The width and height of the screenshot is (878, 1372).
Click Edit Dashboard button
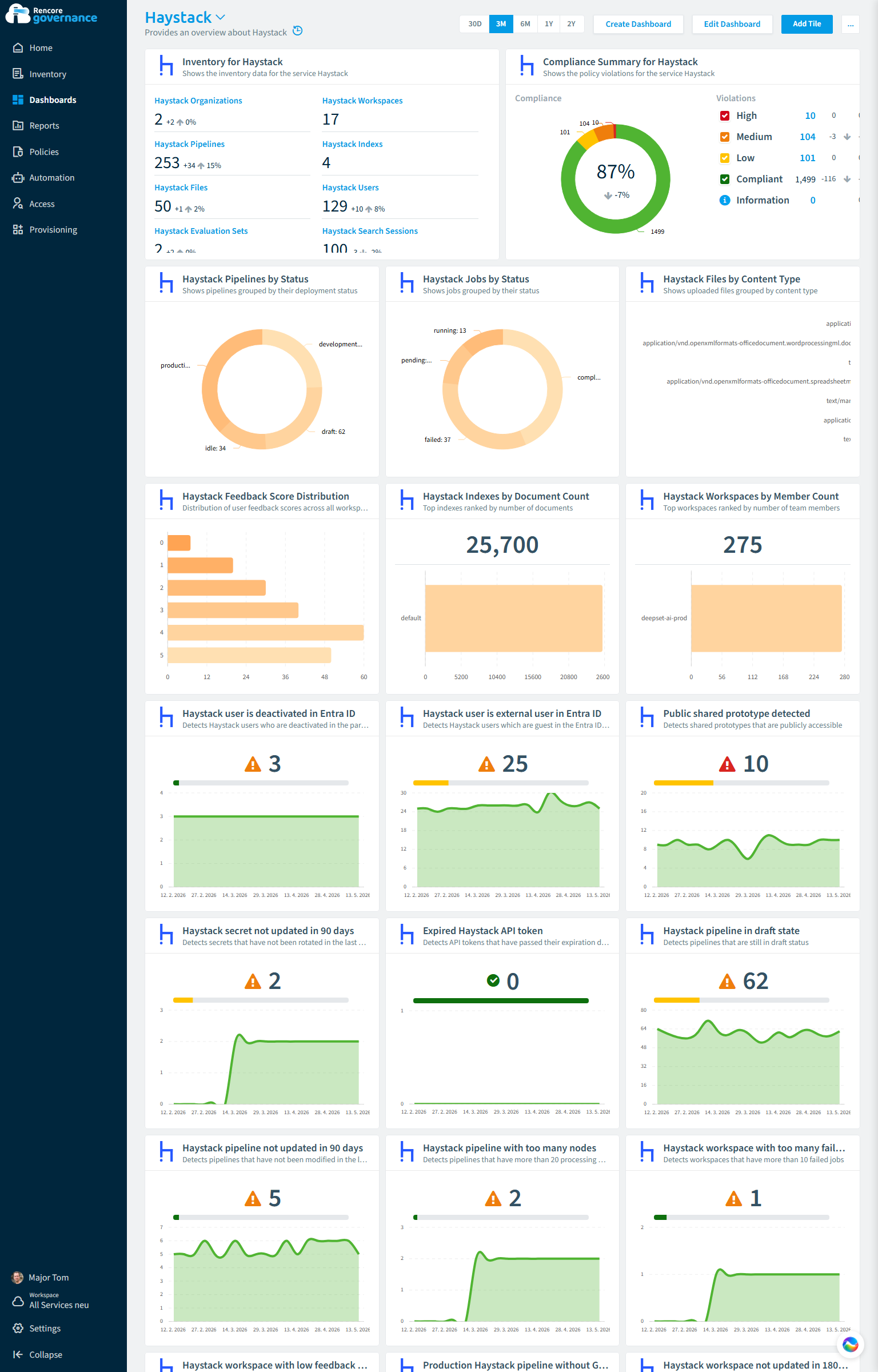coord(732,24)
